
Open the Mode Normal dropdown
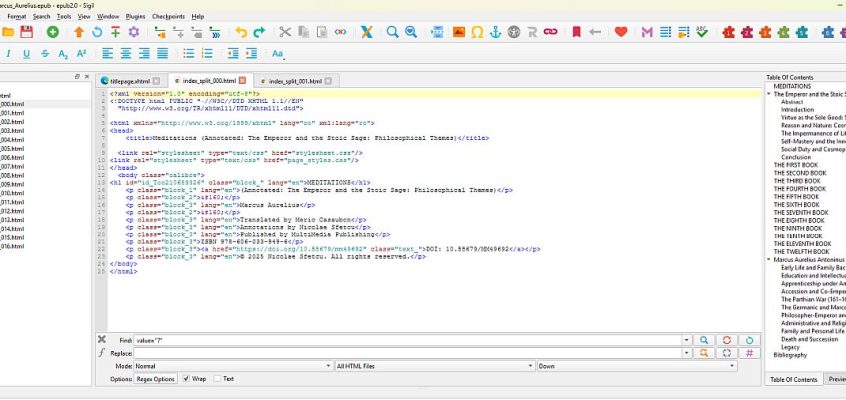(233, 366)
